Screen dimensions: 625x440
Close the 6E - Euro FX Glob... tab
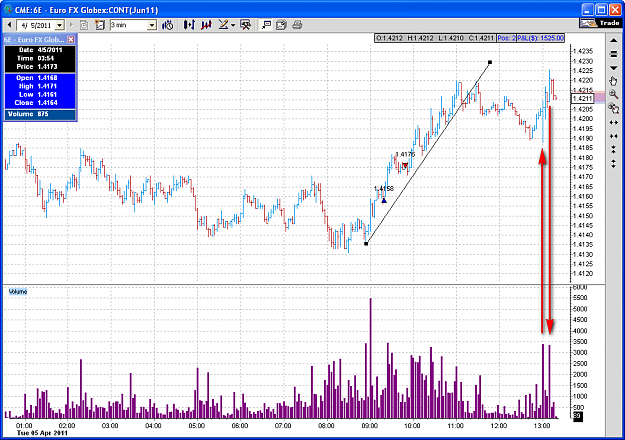pos(71,39)
